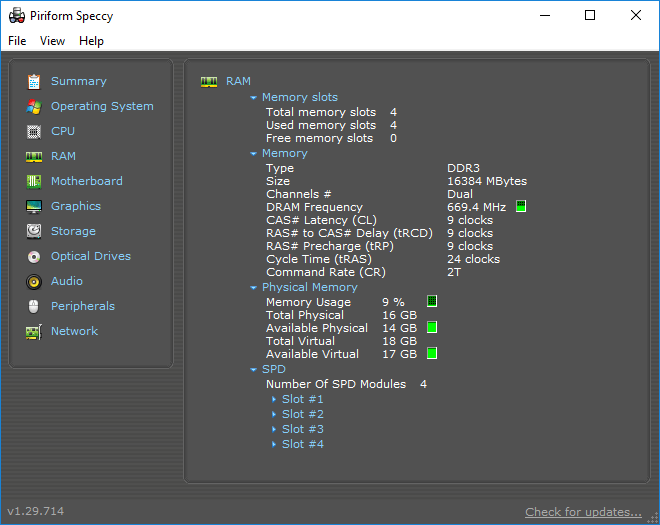Click the window resize grip corner

tap(653, 518)
